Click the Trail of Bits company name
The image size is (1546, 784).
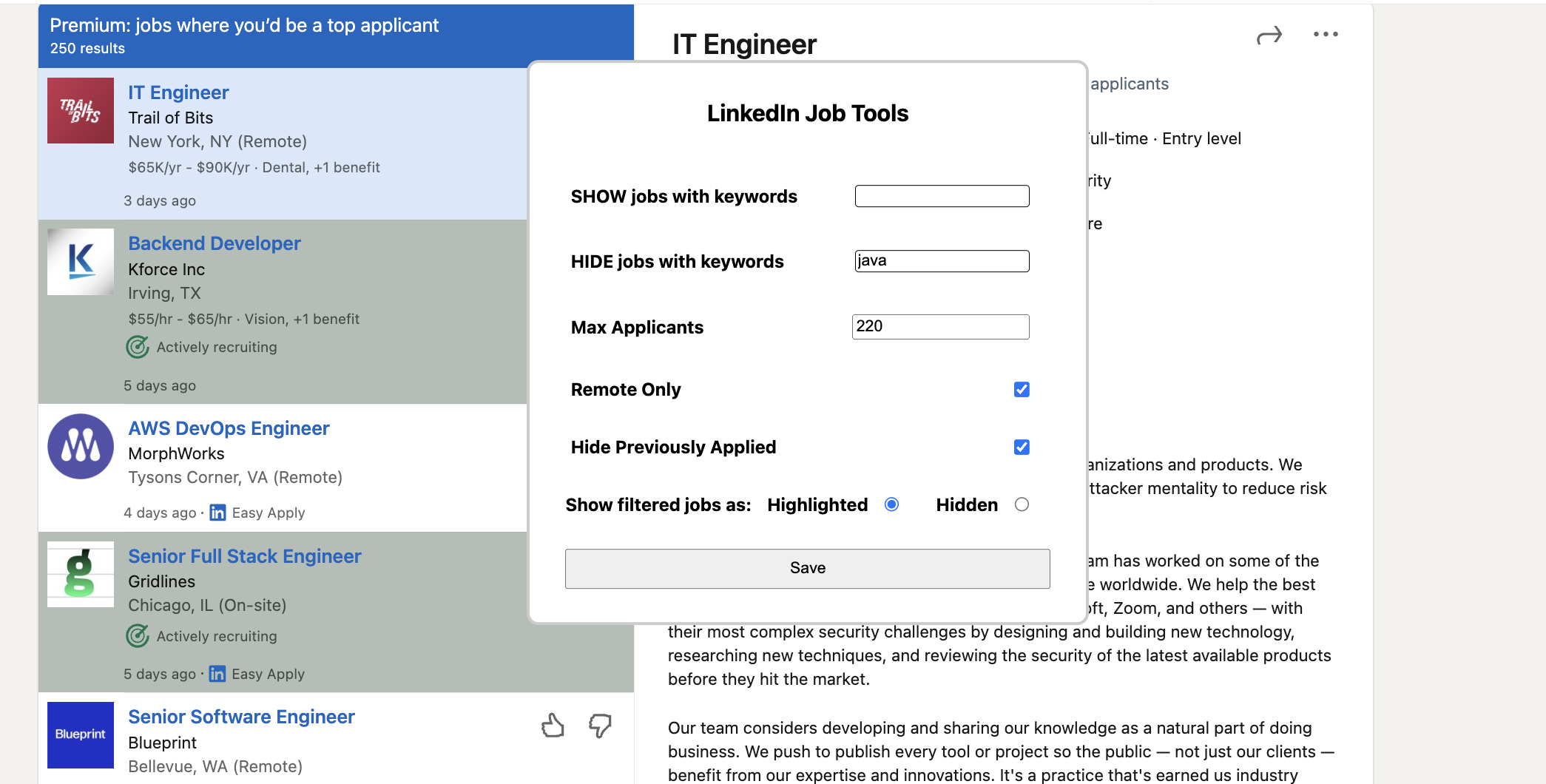pyautogui.click(x=171, y=118)
